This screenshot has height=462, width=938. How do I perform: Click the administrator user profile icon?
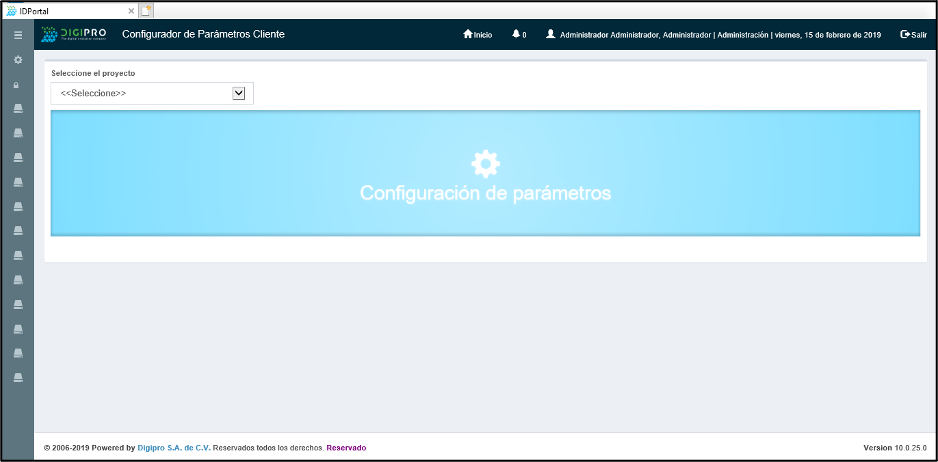pyautogui.click(x=550, y=34)
